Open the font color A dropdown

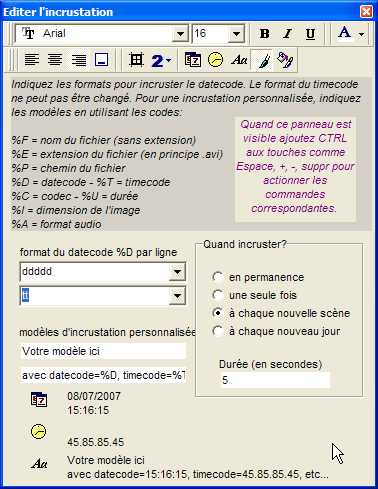tap(361, 34)
